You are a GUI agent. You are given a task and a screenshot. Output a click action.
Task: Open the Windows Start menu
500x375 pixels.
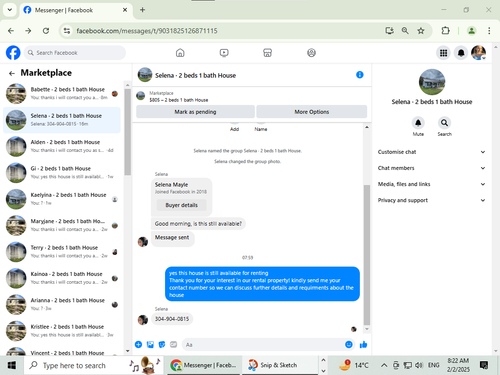[x=12, y=365]
